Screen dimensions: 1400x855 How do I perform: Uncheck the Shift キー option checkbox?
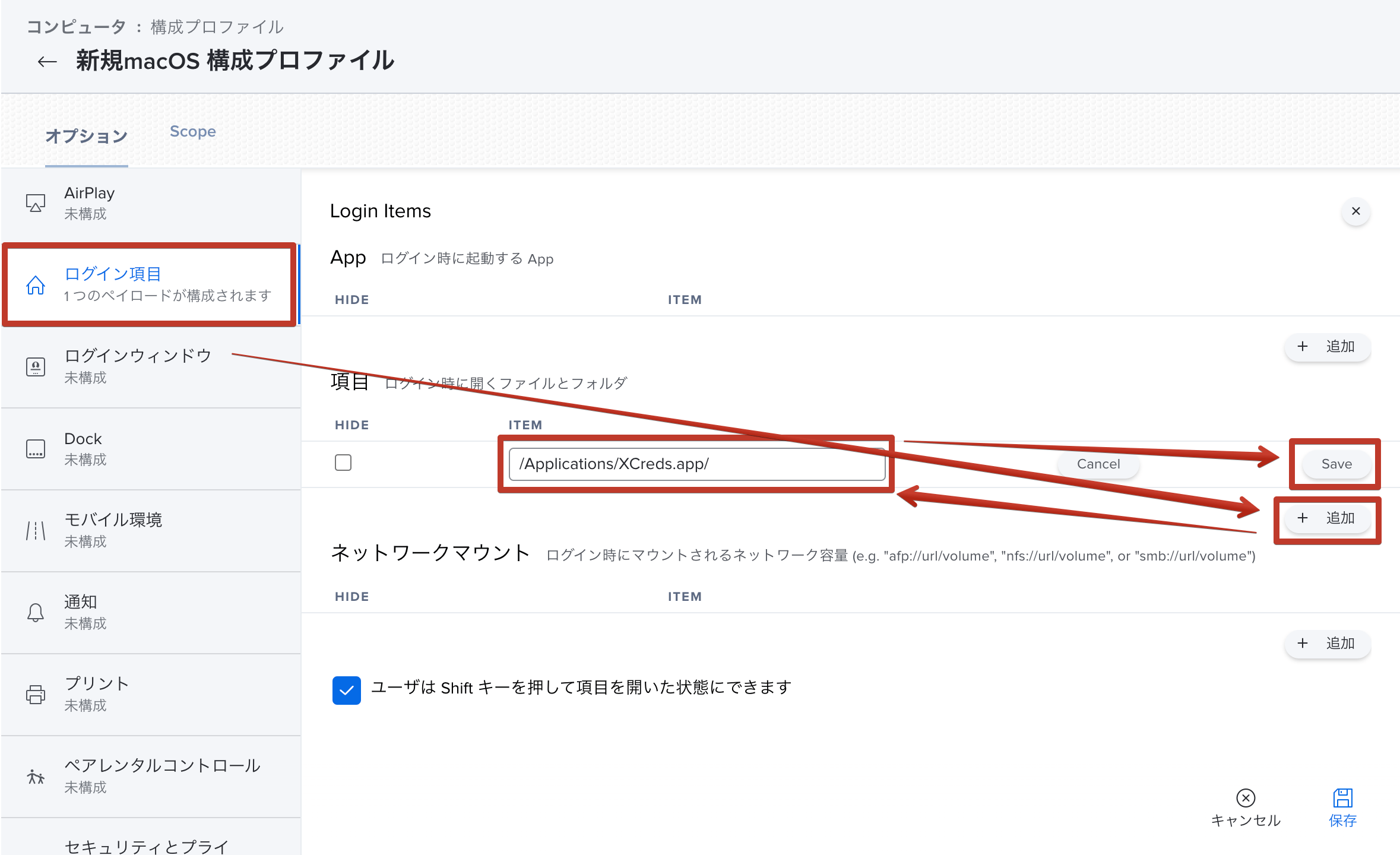pos(347,691)
